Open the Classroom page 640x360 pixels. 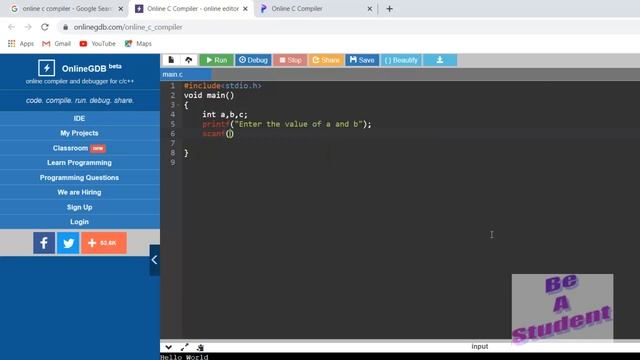pos(79,148)
